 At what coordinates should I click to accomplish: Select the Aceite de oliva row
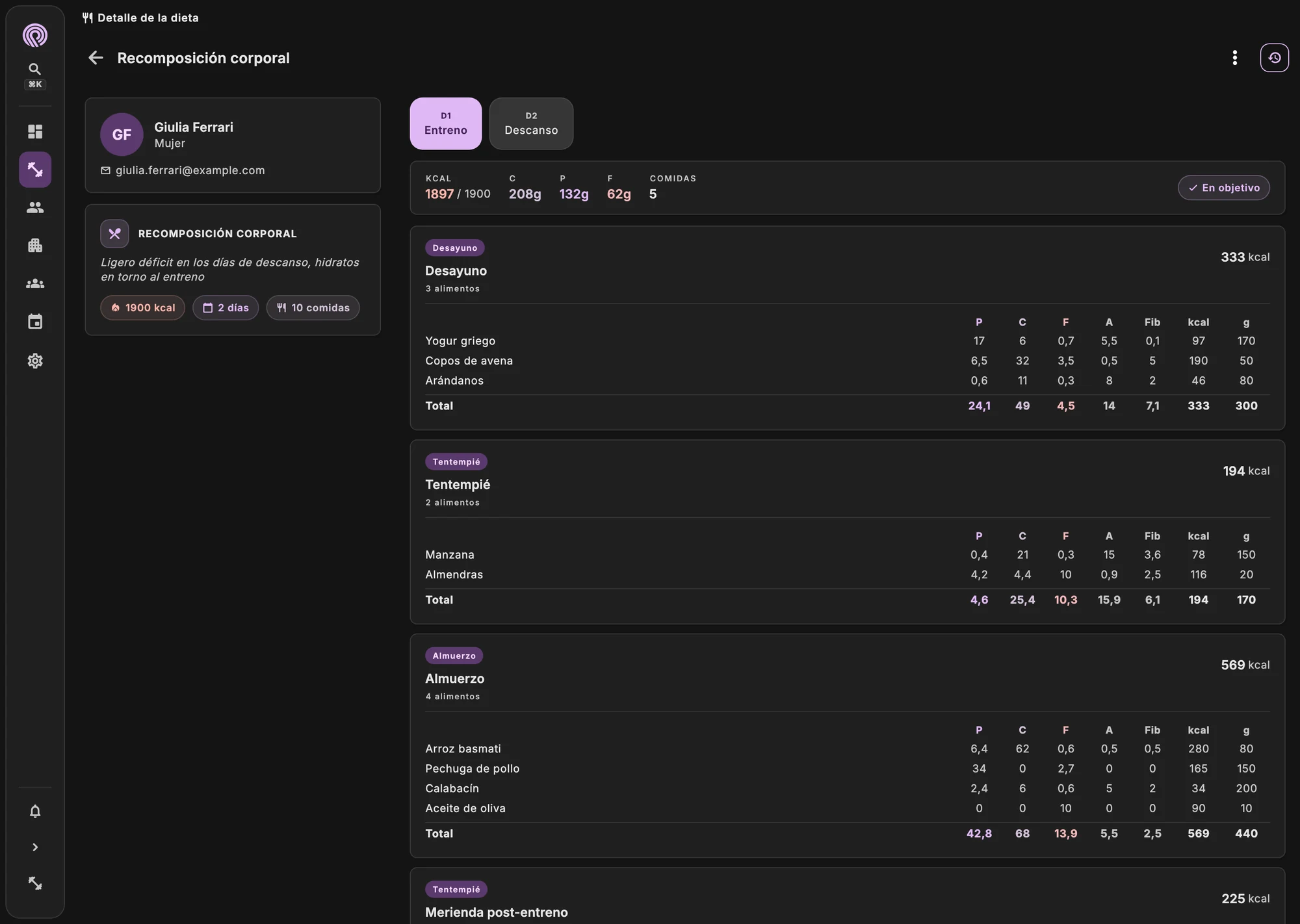[x=847, y=808]
